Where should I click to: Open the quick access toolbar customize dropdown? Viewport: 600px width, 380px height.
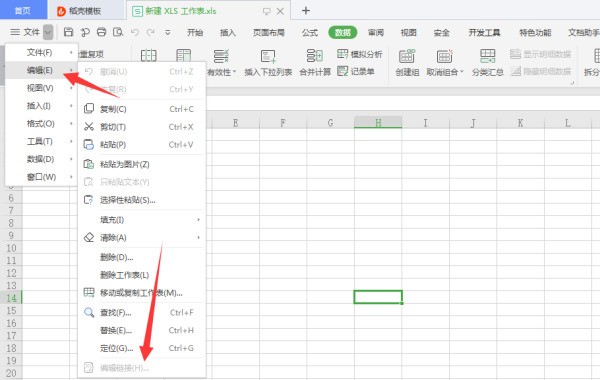coord(168,33)
